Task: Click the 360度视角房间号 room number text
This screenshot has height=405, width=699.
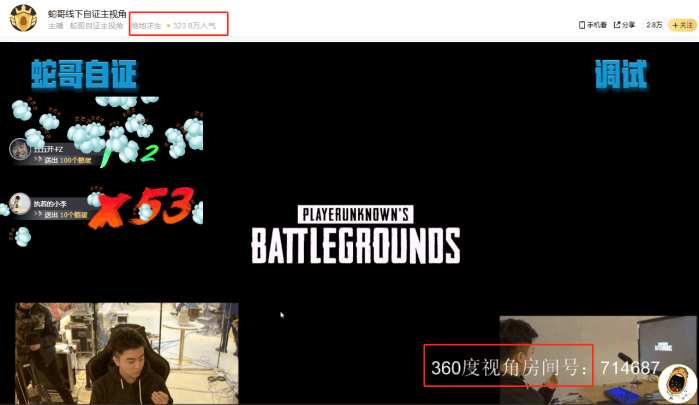Action: 510,368
